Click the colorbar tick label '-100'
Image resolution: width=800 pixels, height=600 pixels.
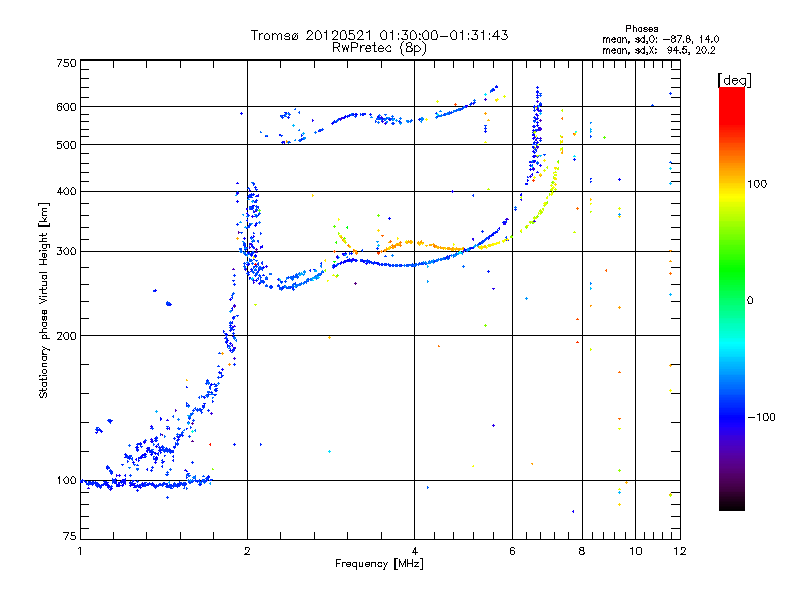pyautogui.click(x=761, y=417)
